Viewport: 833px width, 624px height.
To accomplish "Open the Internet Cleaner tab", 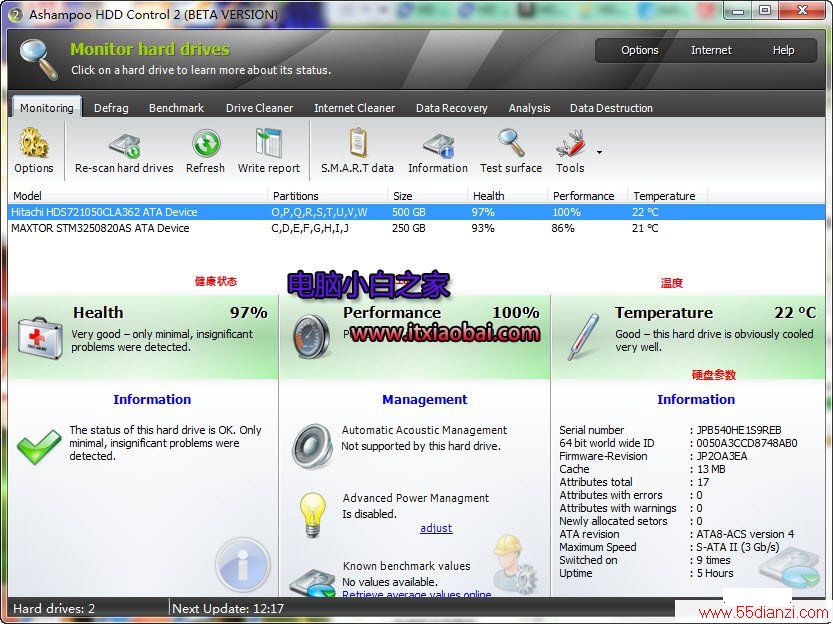I will (x=354, y=108).
